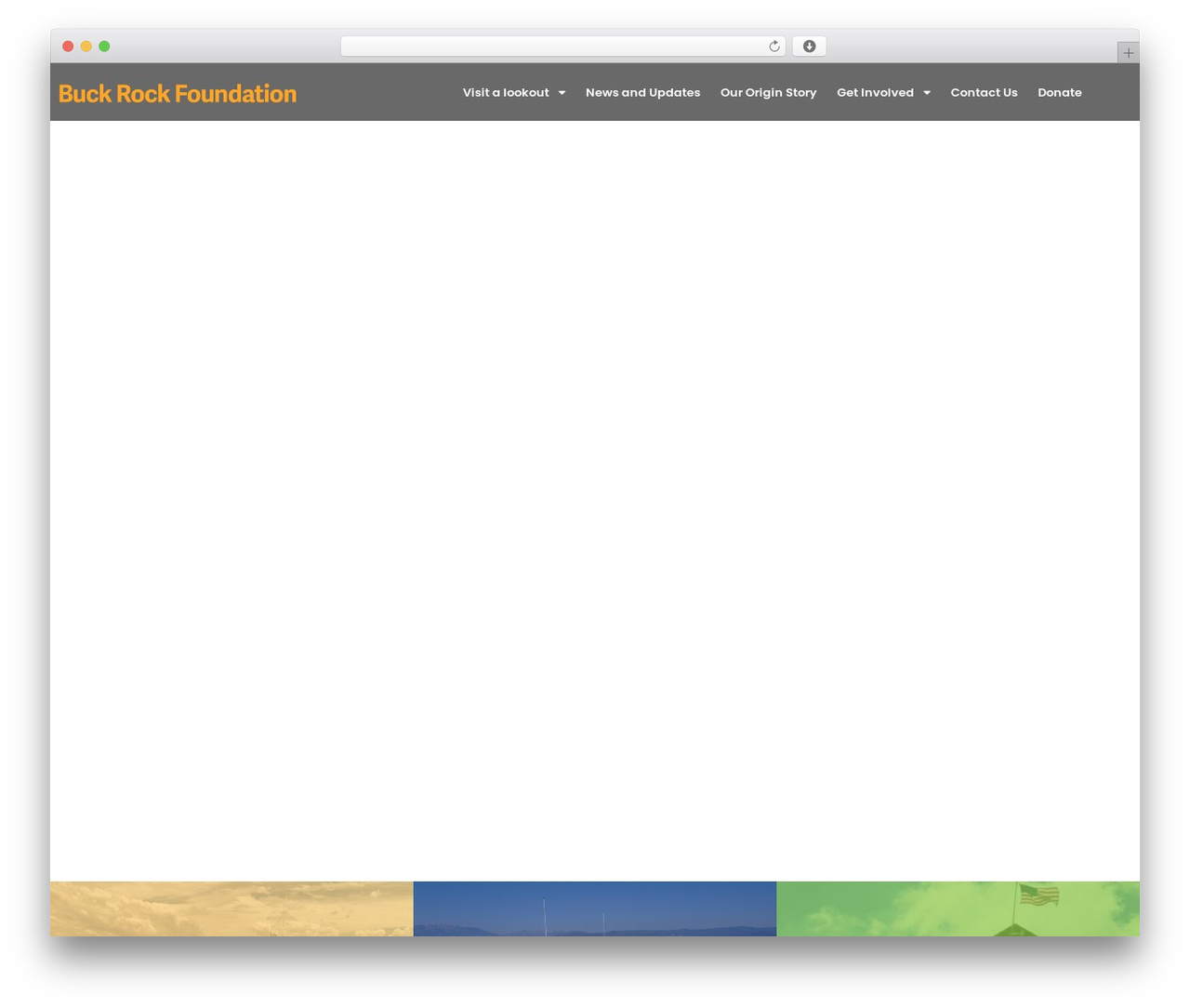Open the Visit a lookout menu

[506, 92]
